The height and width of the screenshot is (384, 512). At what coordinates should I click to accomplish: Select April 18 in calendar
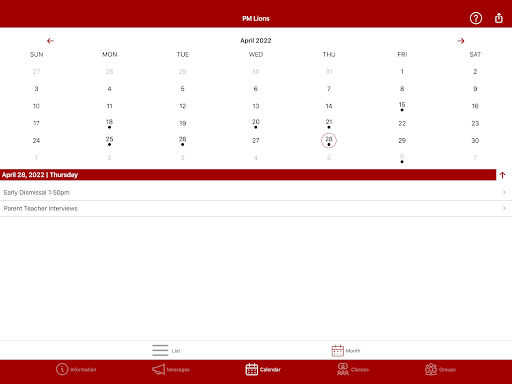[x=109, y=123]
